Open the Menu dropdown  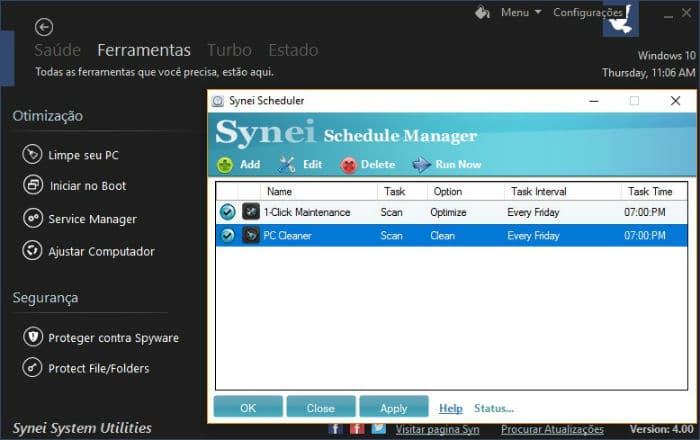(x=521, y=12)
